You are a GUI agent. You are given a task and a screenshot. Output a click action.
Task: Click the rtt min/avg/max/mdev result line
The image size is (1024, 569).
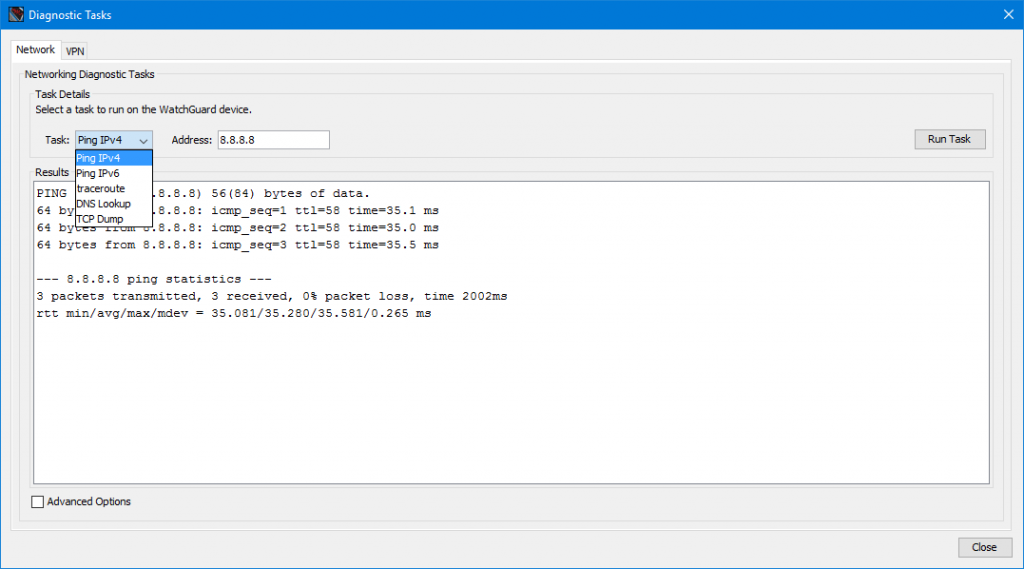pos(233,314)
